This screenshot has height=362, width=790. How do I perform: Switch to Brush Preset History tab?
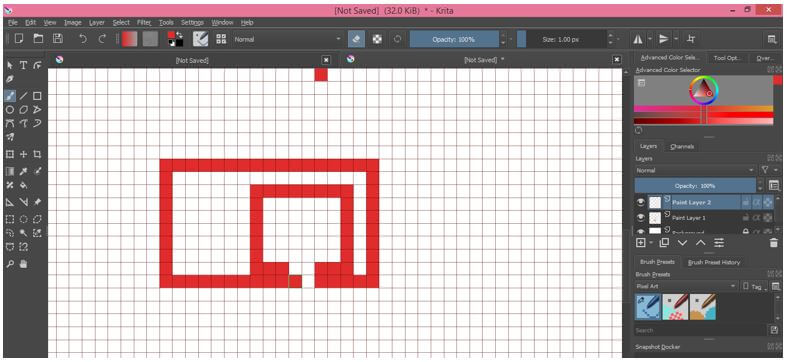click(x=714, y=262)
